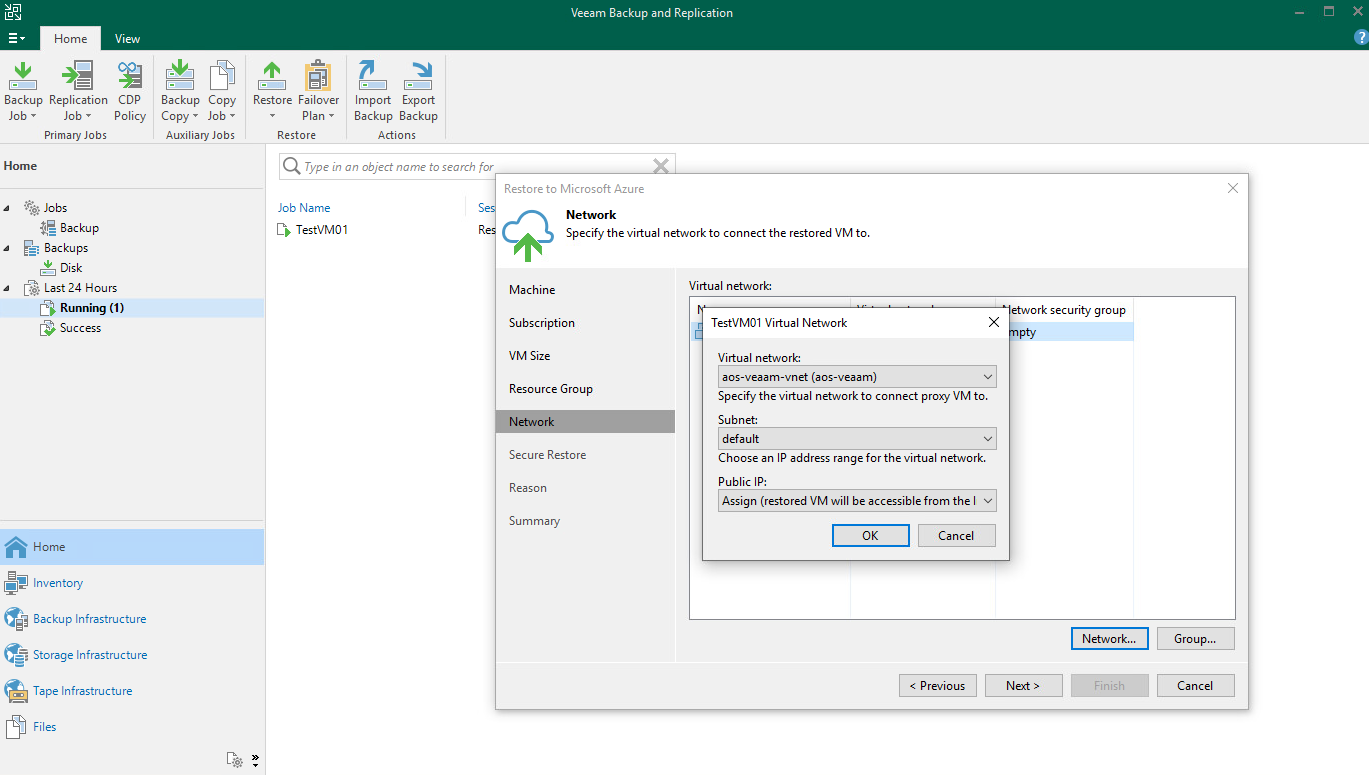Viewport: 1369px width, 775px height.
Task: Go to the Secure Restore wizard step
Action: 585,455
